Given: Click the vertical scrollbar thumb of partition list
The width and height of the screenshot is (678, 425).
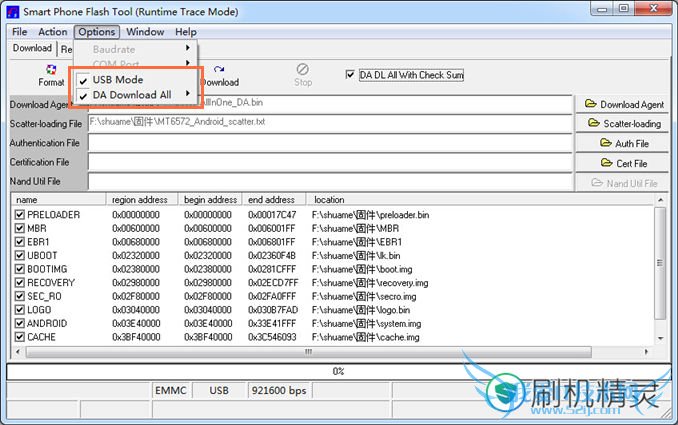Looking at the screenshot, I should click(x=660, y=263).
